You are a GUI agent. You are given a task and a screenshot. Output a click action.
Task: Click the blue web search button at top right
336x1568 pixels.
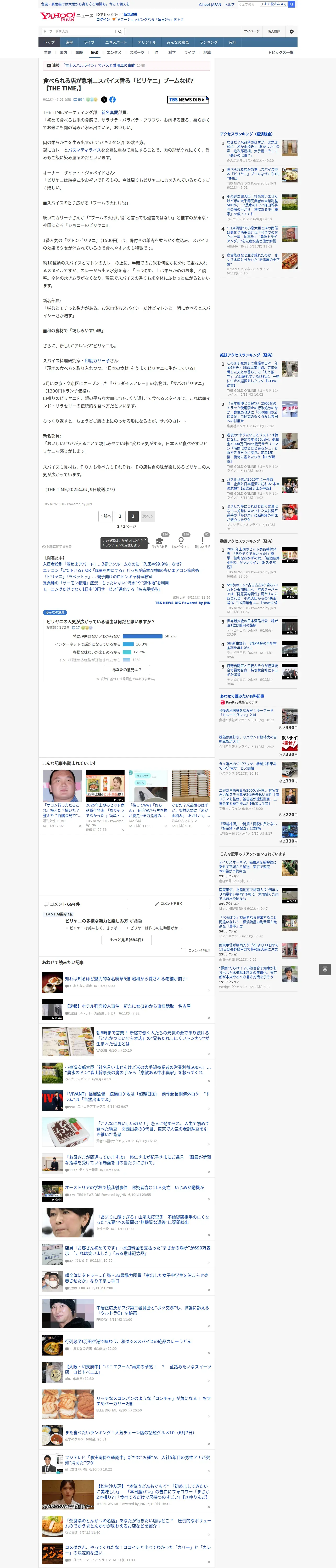click(x=292, y=4)
